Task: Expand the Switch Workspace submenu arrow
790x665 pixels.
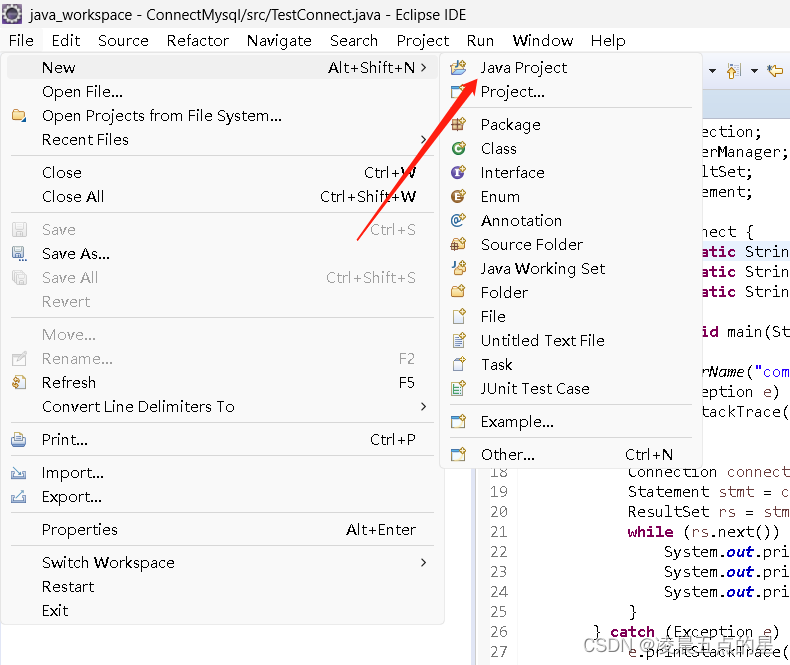Action: pos(423,562)
